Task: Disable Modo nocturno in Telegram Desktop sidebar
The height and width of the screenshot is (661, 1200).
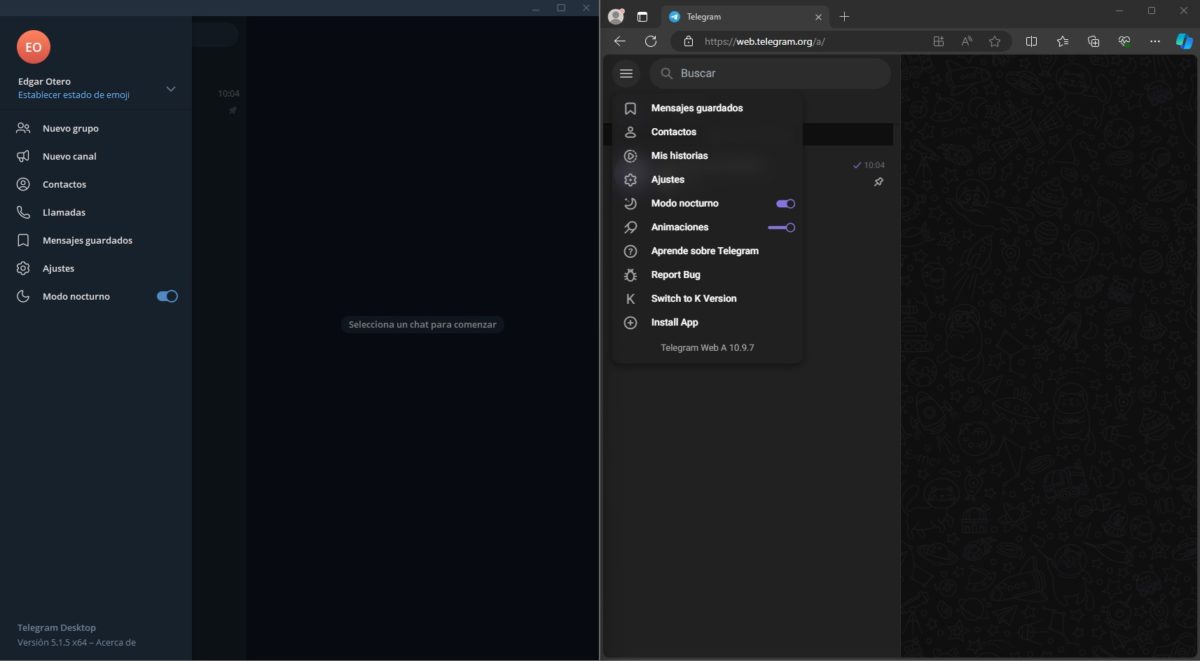Action: tap(166, 295)
